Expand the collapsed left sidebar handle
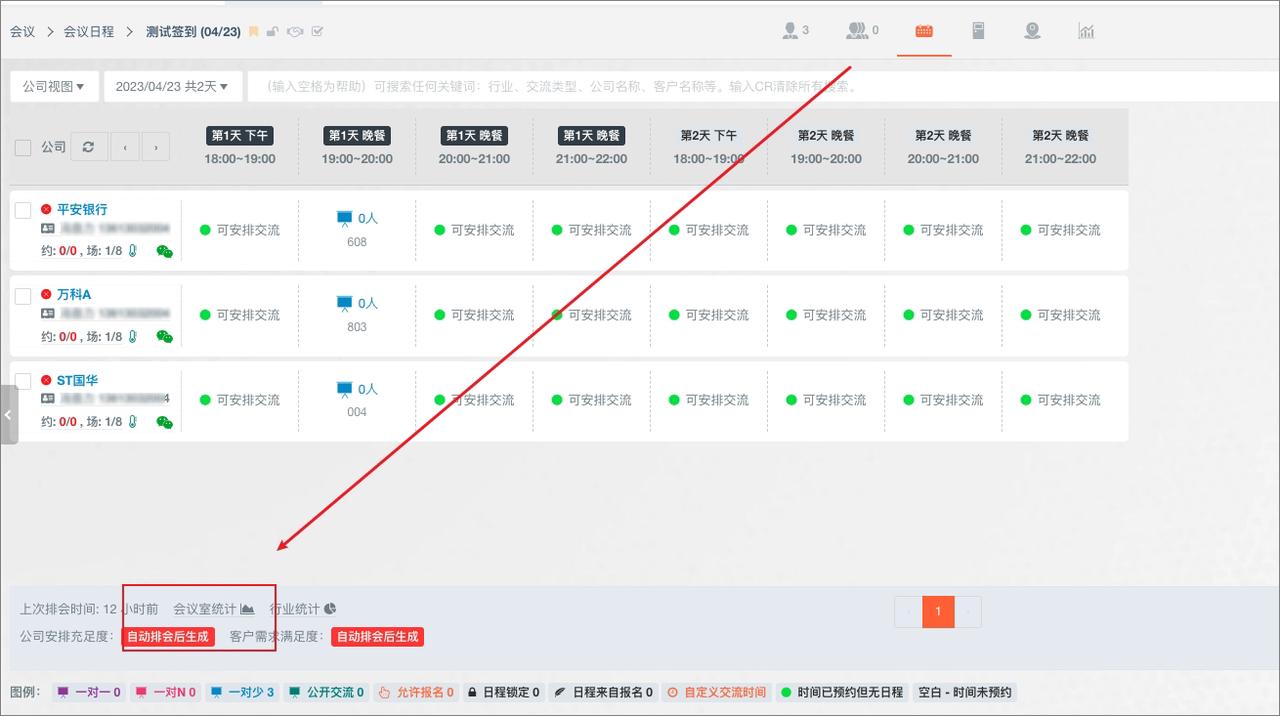This screenshot has height=716, width=1280. tap(8, 415)
